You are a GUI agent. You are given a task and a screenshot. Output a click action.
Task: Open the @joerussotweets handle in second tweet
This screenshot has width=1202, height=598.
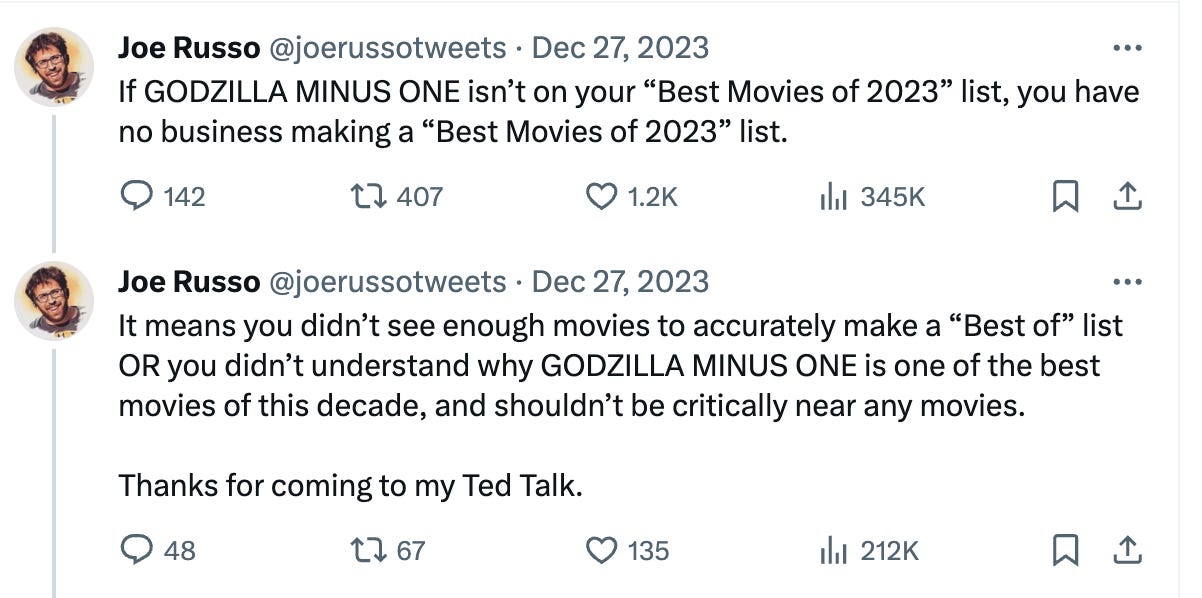(387, 282)
